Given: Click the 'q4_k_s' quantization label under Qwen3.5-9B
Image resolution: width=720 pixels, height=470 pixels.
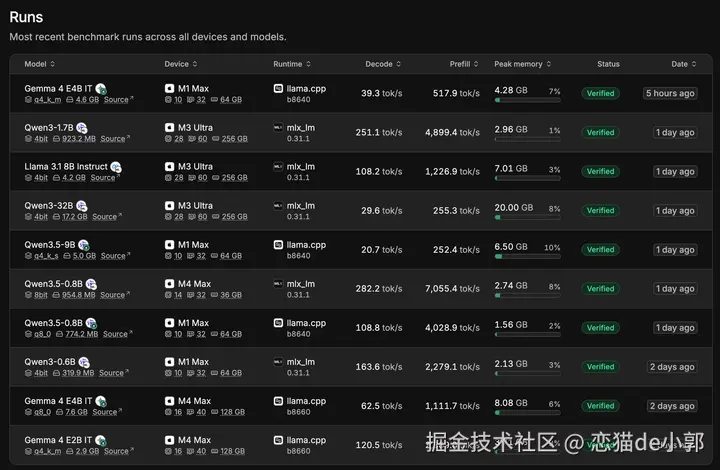Looking at the screenshot, I should [46, 256].
